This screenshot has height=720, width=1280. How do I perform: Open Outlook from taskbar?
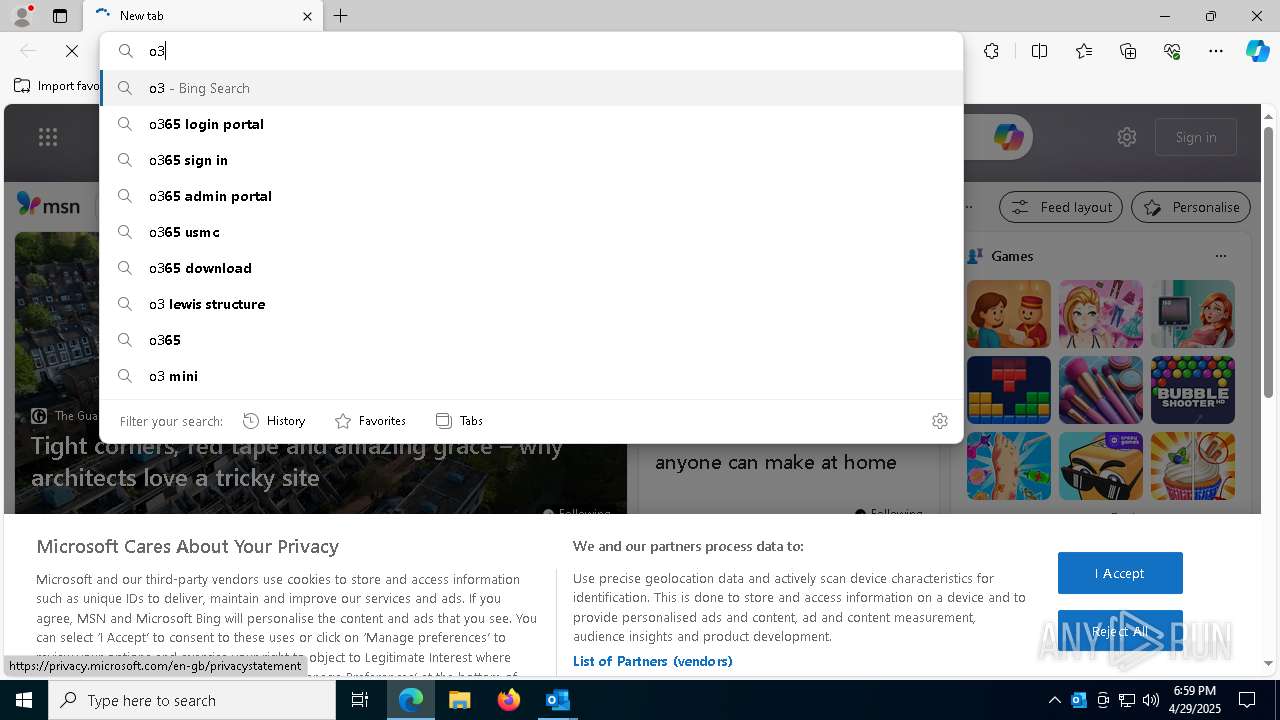[x=557, y=700]
